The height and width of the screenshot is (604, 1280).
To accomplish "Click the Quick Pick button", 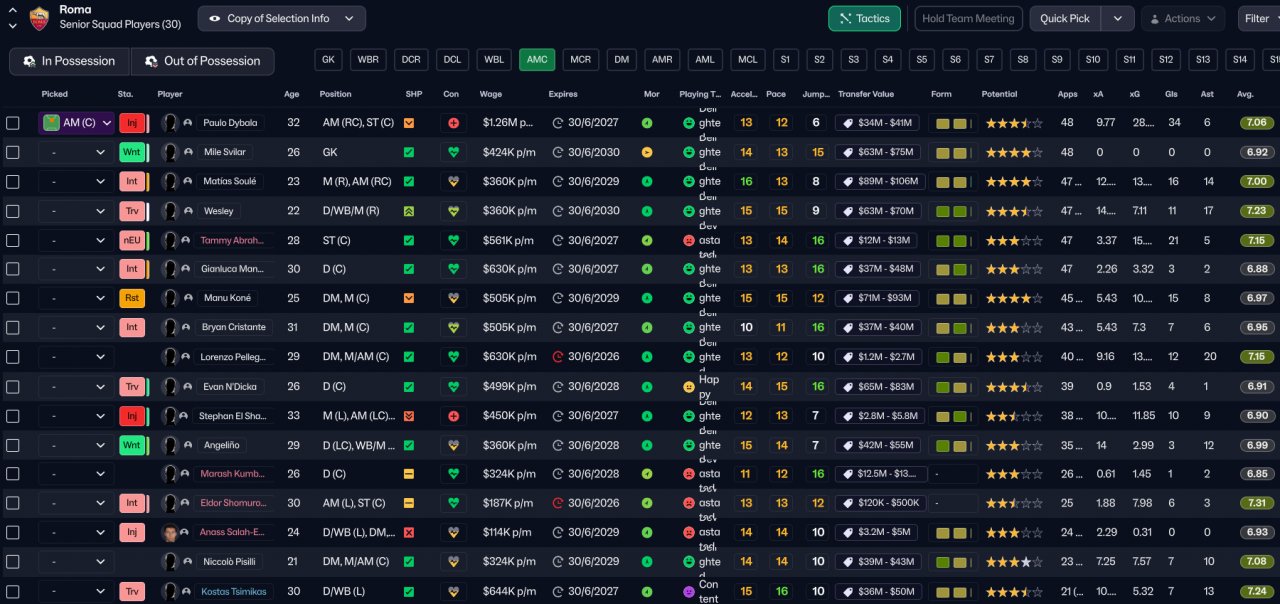I will coord(1066,18).
